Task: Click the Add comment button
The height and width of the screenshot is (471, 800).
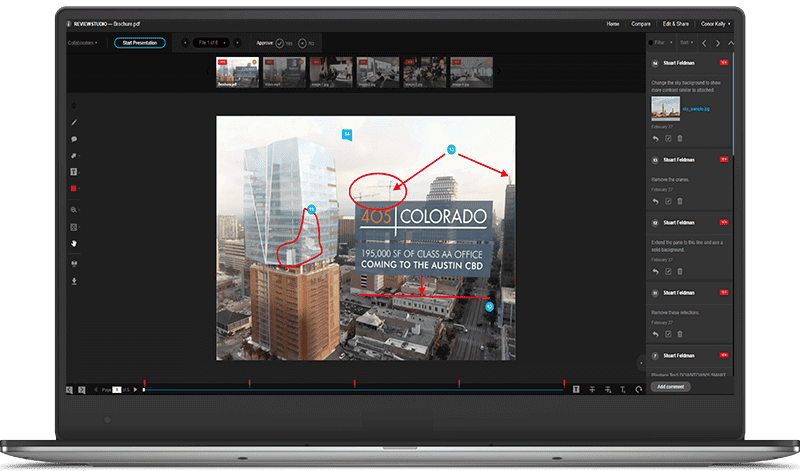Action: [x=670, y=387]
